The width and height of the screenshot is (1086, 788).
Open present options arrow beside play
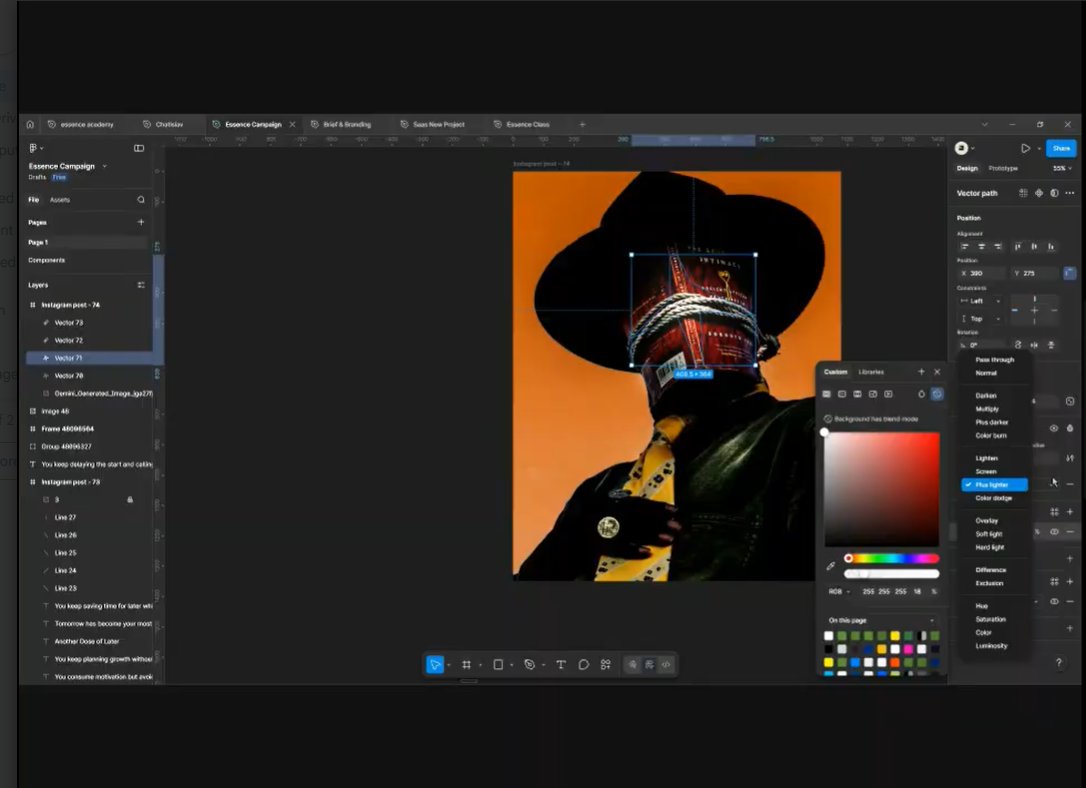[1039, 149]
